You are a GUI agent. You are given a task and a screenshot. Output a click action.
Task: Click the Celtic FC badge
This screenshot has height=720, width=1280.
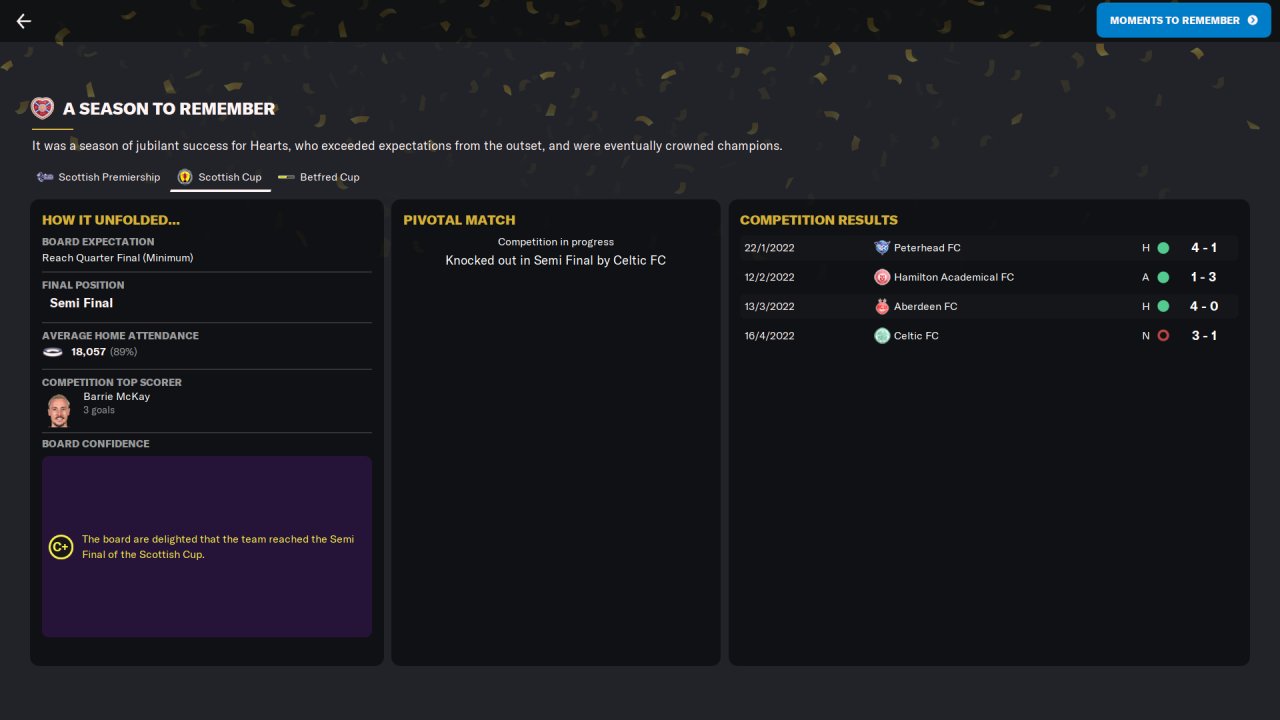tap(882, 336)
